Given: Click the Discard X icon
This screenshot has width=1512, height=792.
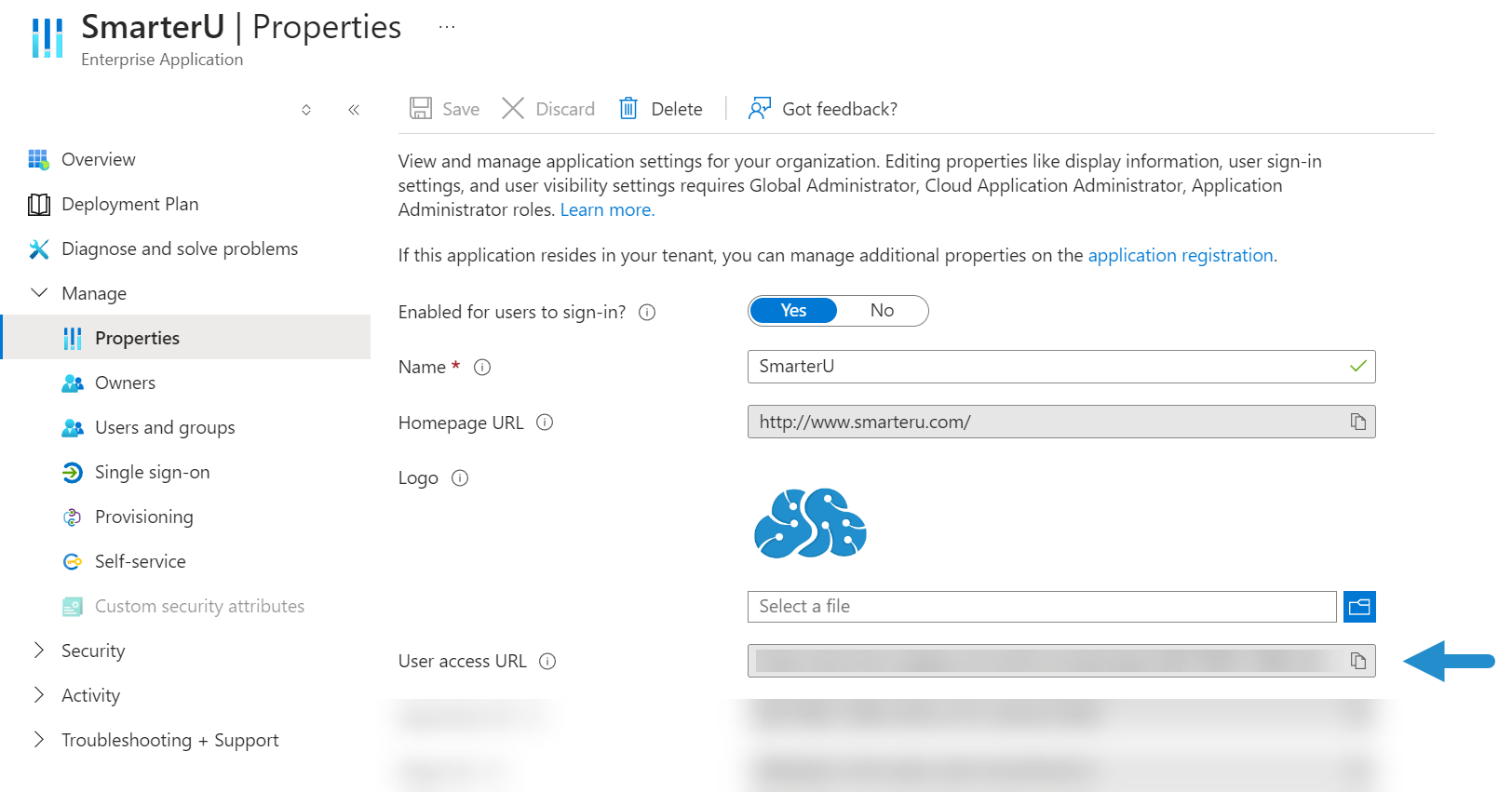Looking at the screenshot, I should point(513,109).
